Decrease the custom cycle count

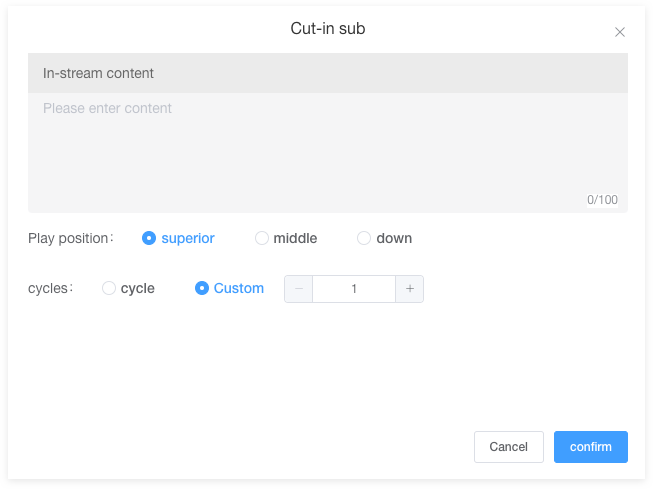(298, 289)
